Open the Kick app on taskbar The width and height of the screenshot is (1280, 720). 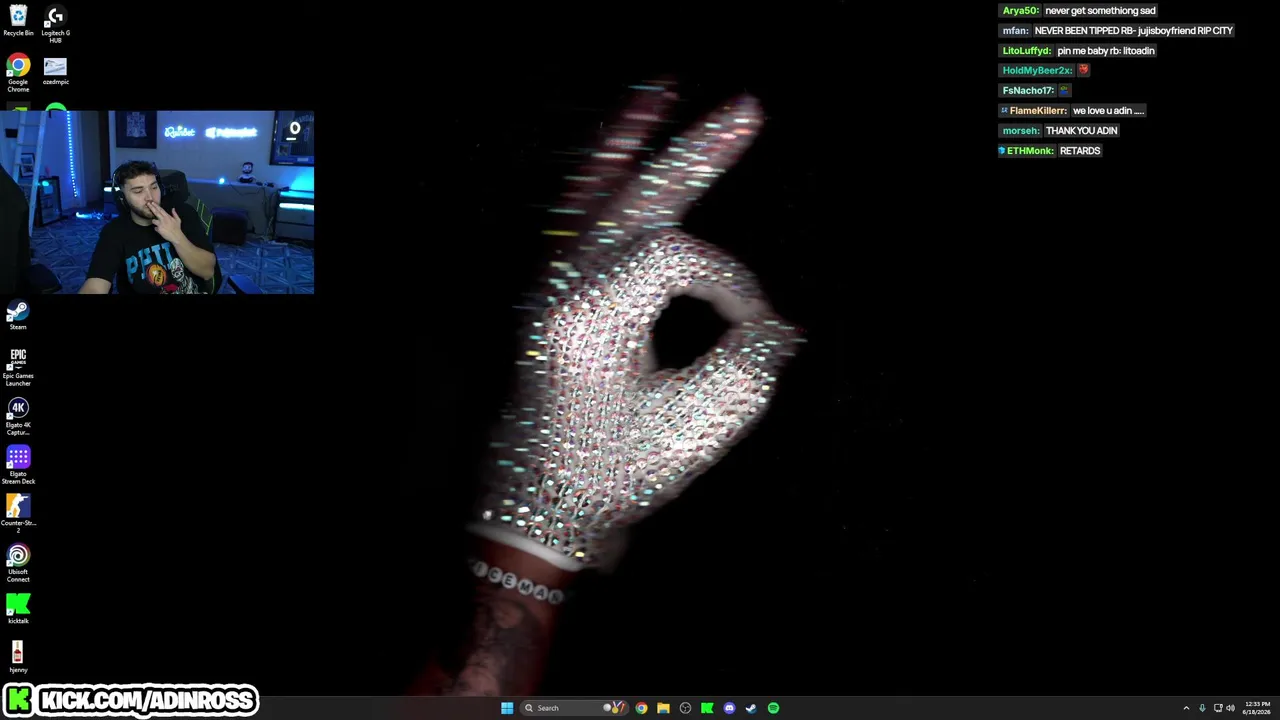click(707, 708)
